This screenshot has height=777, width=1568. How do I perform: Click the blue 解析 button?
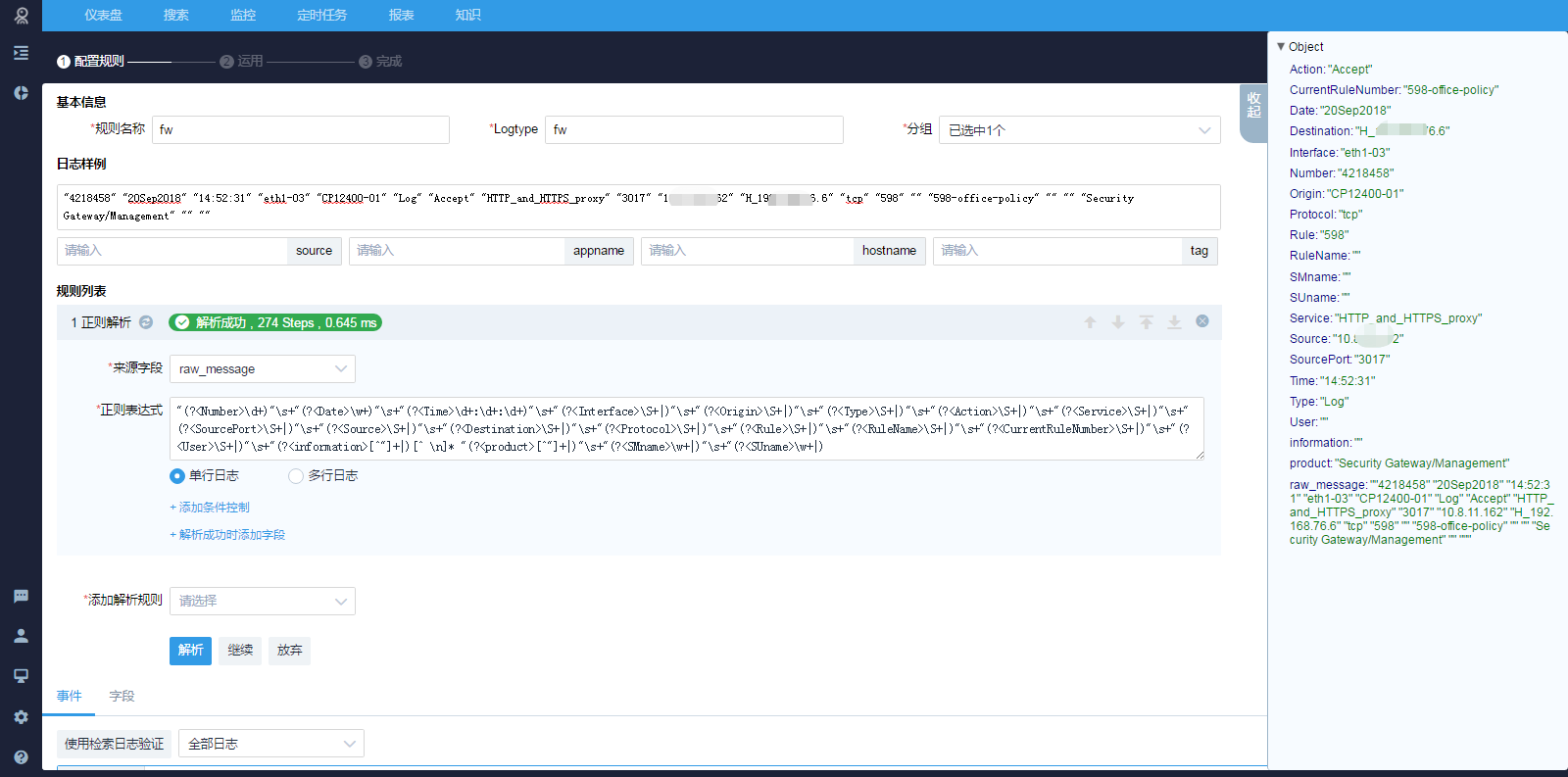(x=190, y=651)
